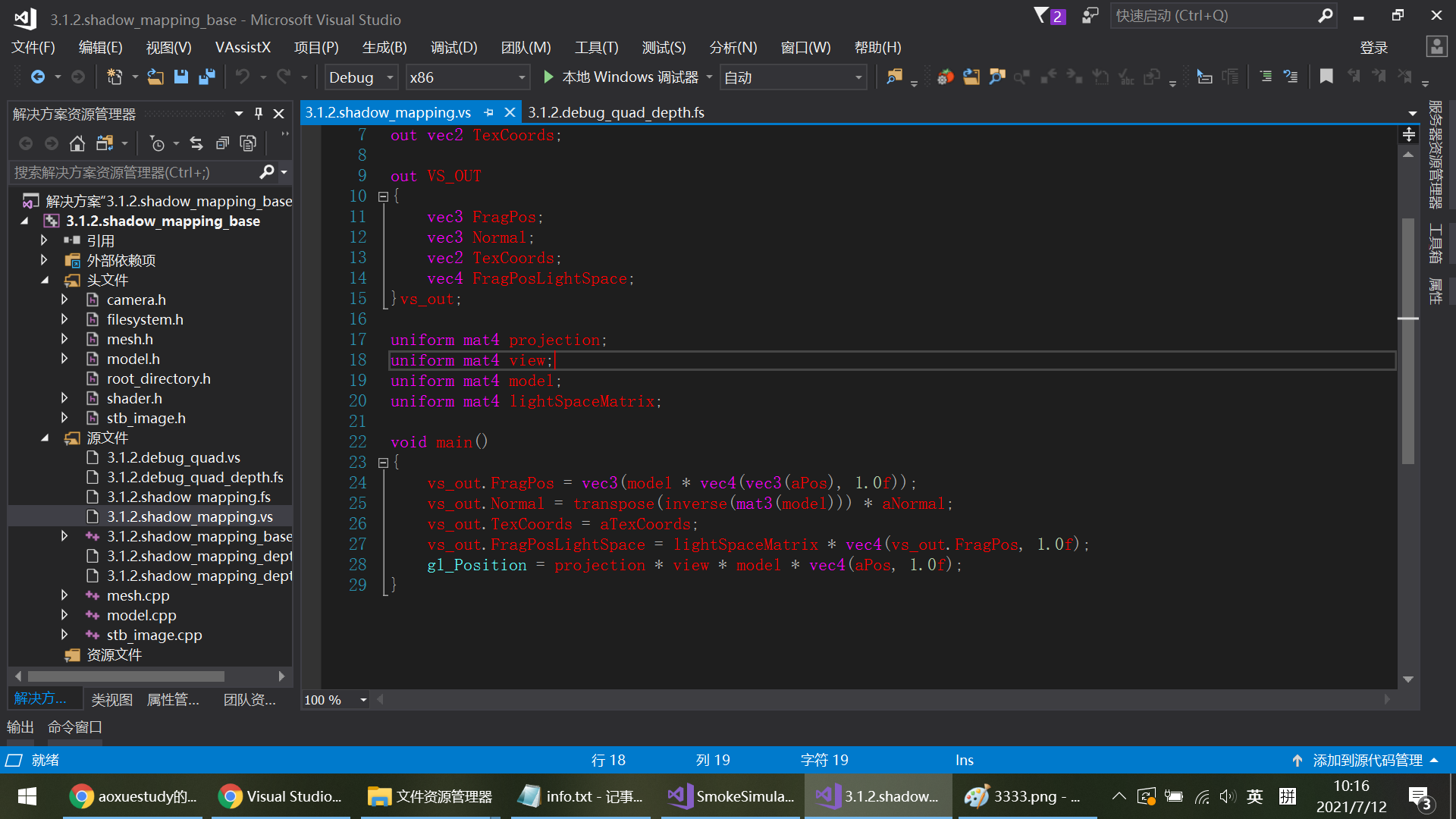Click 添加到源代码管理 in the status bar
Viewport: 1456px width, 819px height.
pyautogui.click(x=1367, y=760)
